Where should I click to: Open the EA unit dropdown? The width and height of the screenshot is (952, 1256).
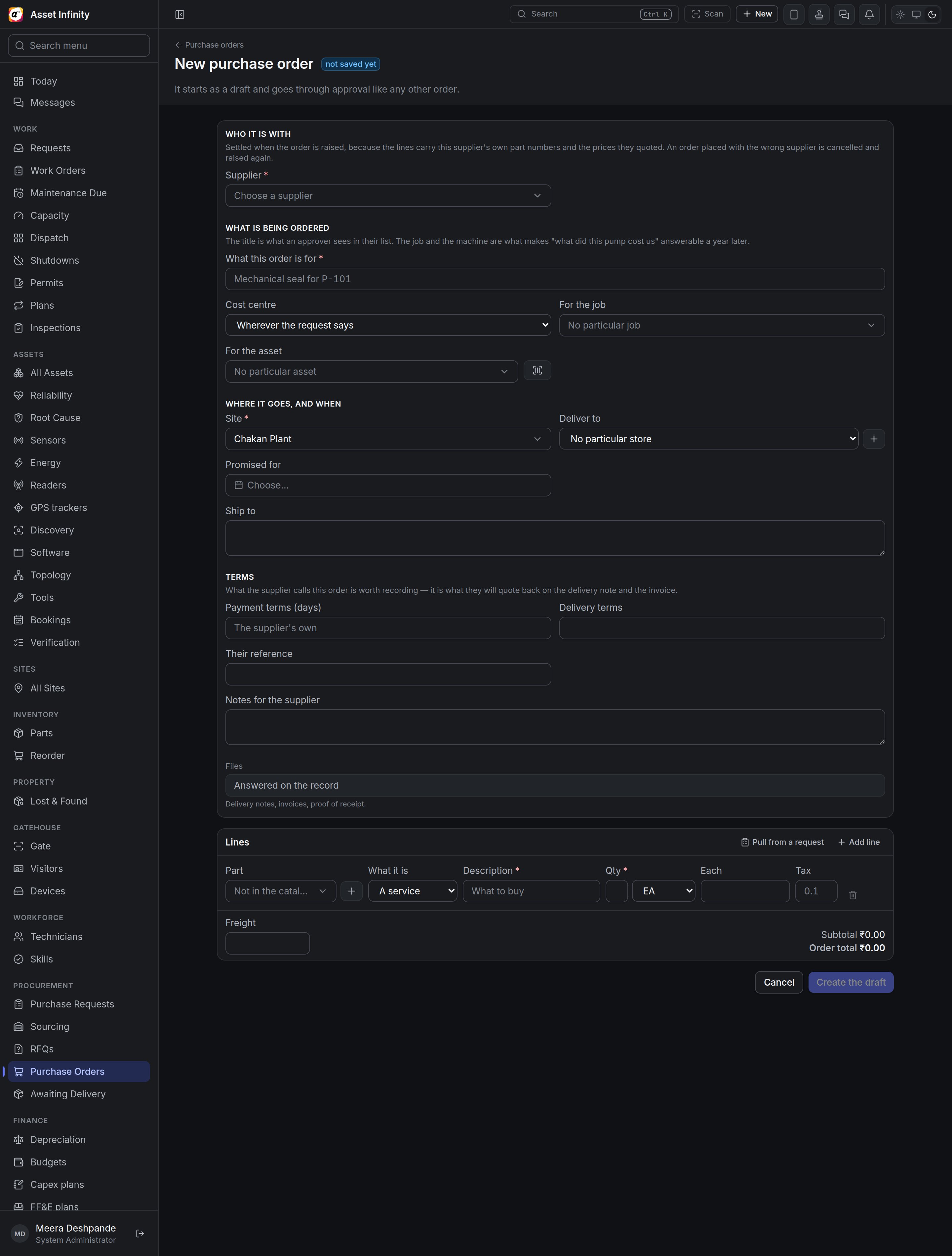(x=663, y=891)
